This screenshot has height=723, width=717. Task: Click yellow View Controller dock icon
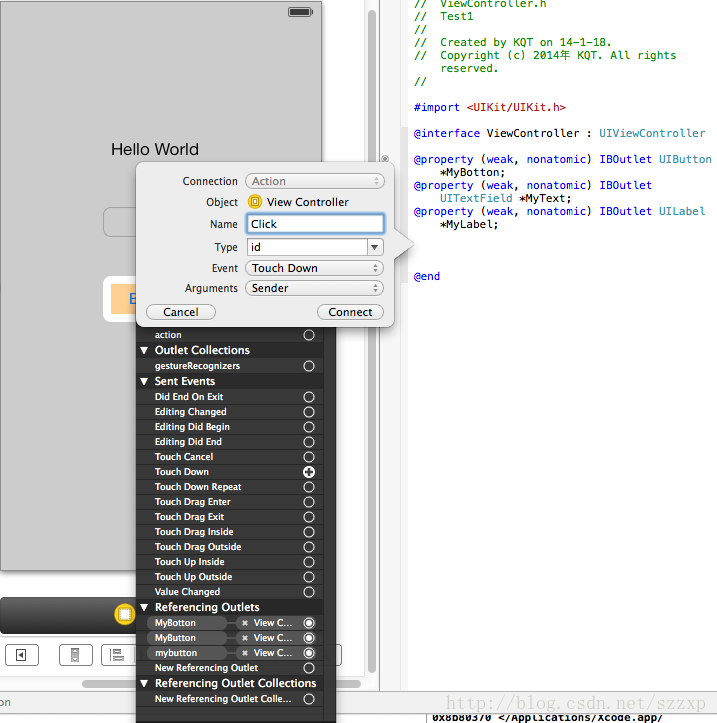click(x=124, y=614)
